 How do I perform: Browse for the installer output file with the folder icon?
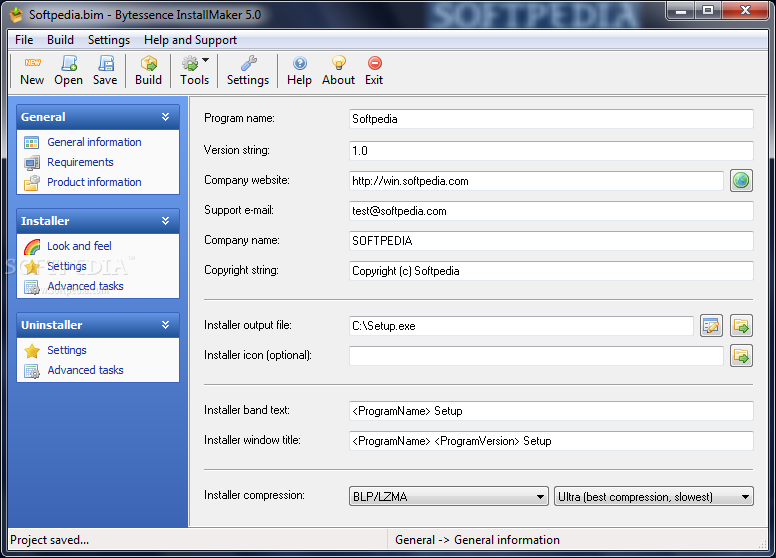pos(741,326)
